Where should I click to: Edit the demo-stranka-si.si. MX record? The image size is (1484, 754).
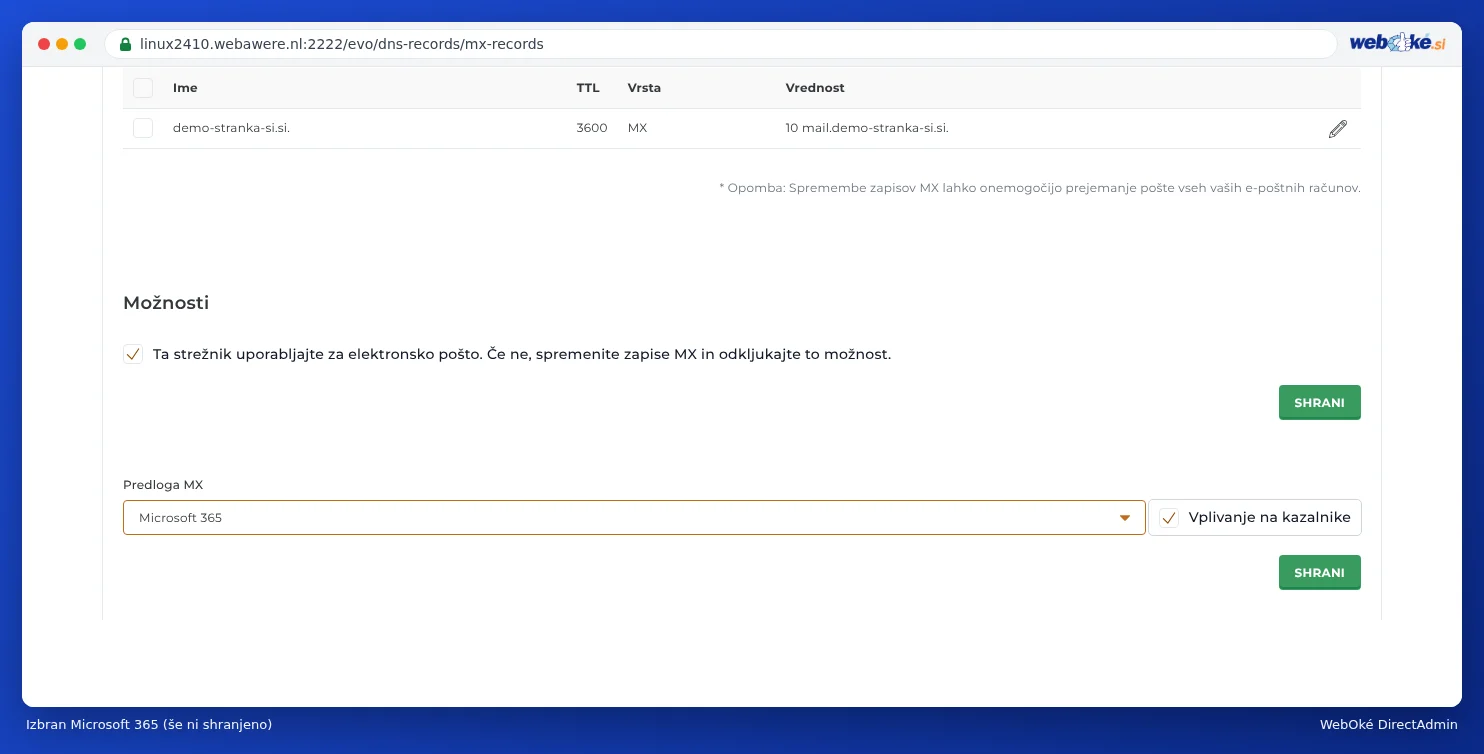pyautogui.click(x=1337, y=129)
